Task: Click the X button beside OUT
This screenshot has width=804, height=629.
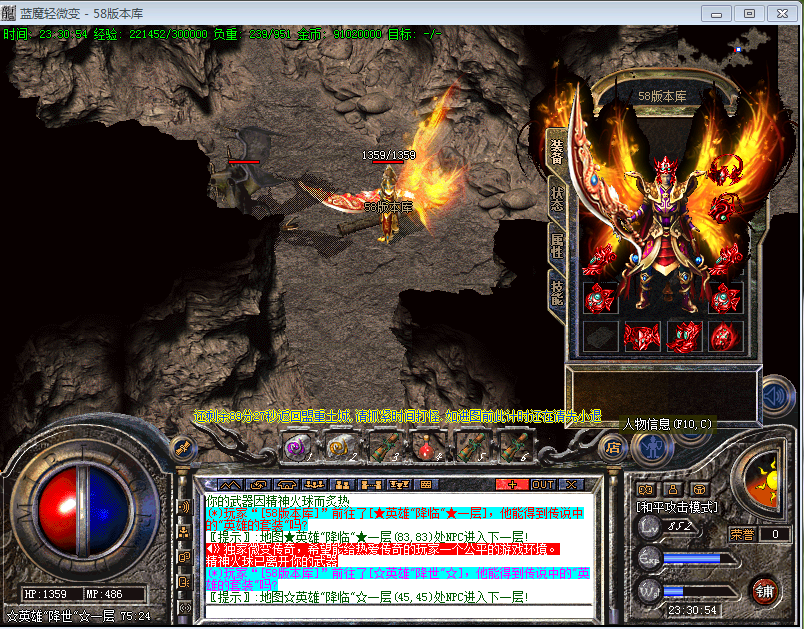Action: pos(571,484)
